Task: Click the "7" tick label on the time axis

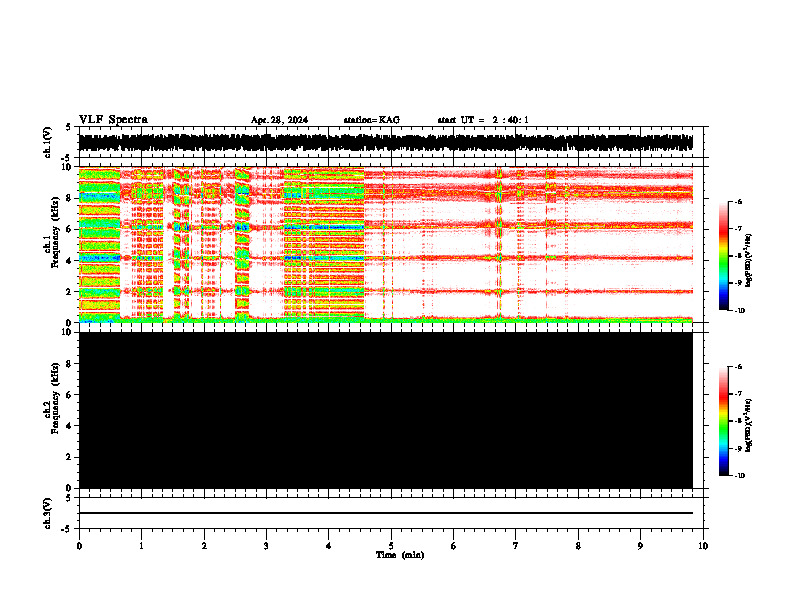Action: [516, 546]
